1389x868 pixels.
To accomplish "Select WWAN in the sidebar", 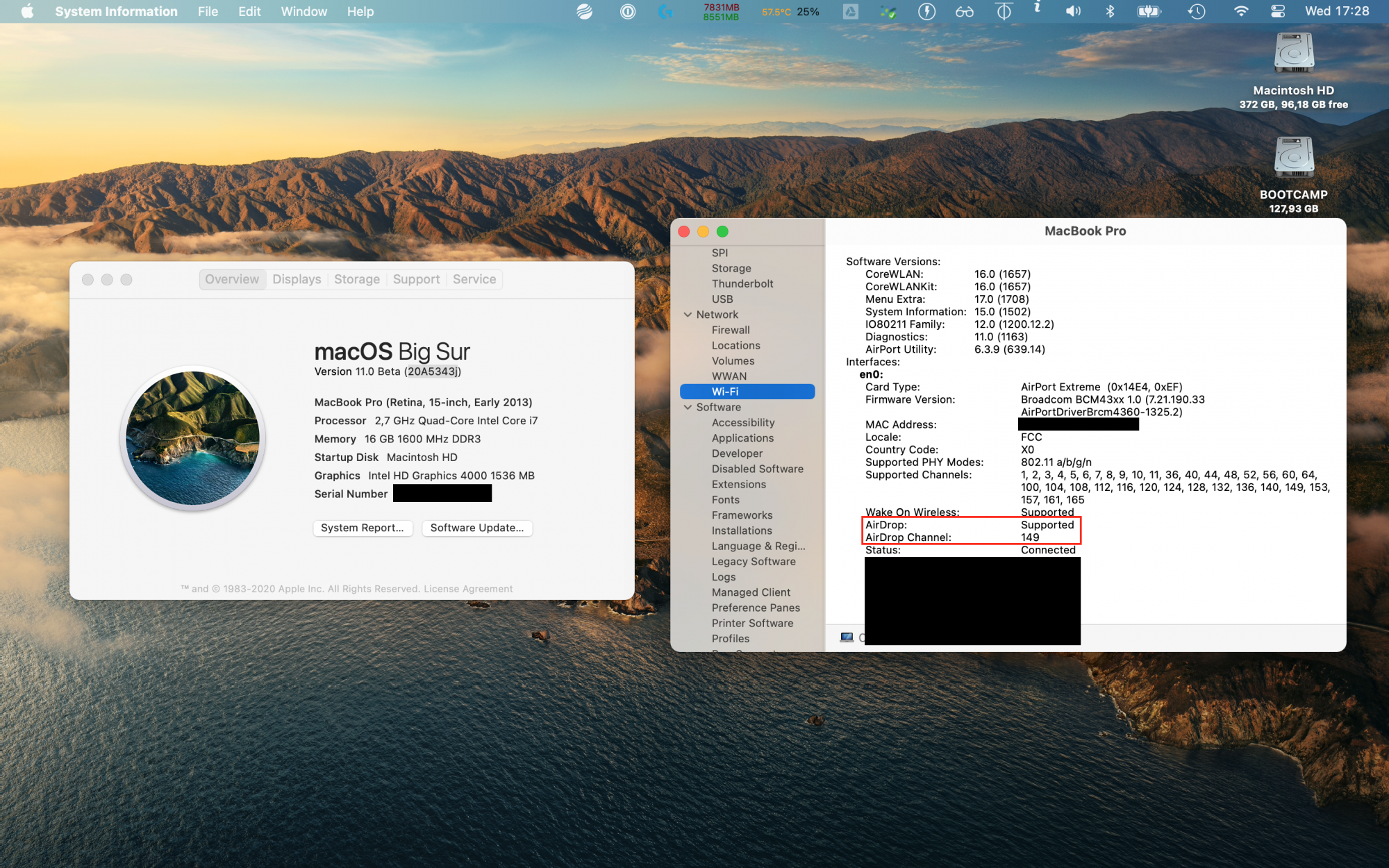I will pyautogui.click(x=729, y=376).
